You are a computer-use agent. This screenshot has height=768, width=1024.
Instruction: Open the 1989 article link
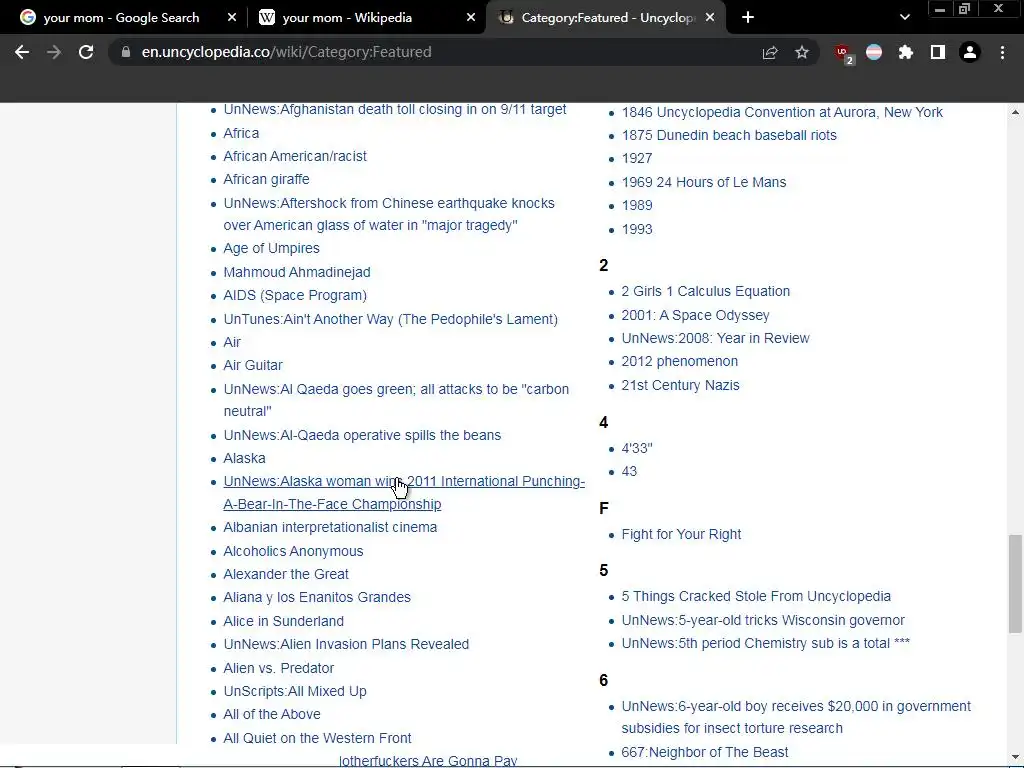pyautogui.click(x=637, y=205)
